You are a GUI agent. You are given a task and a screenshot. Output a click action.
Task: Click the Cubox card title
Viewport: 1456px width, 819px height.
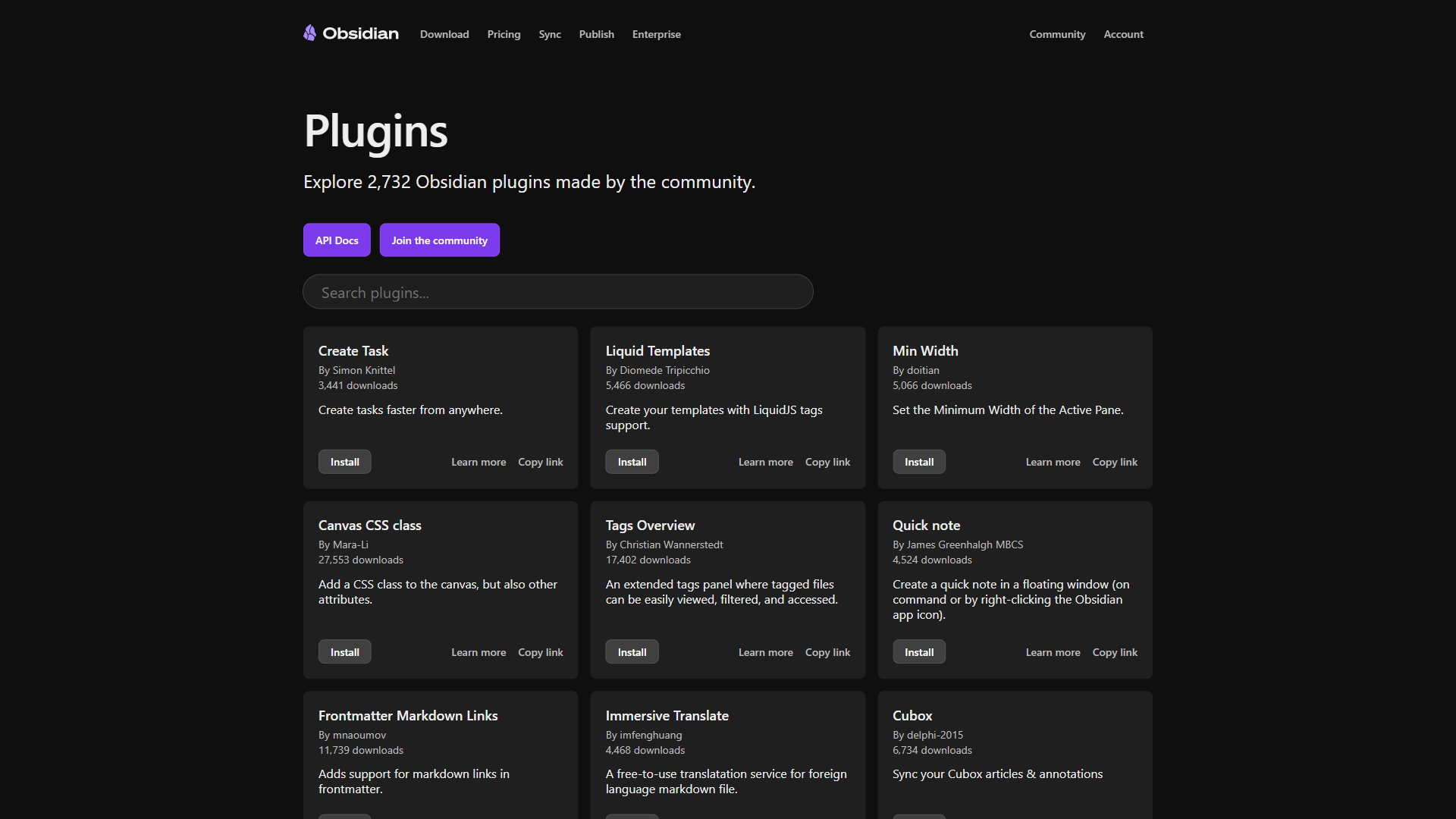pyautogui.click(x=912, y=716)
